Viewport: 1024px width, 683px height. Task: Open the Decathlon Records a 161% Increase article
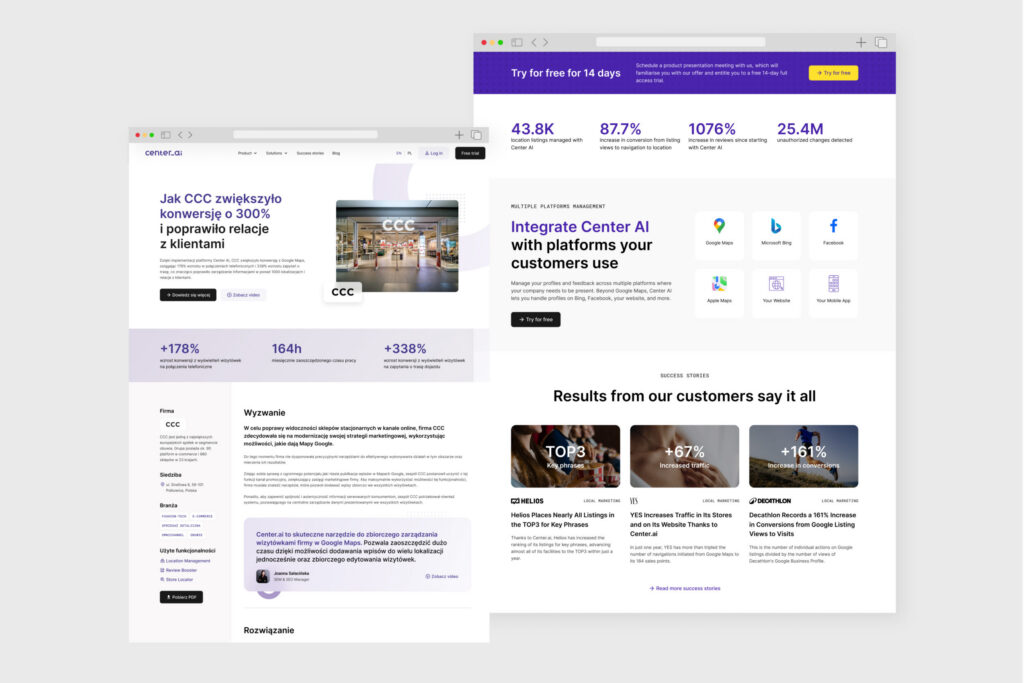tap(803, 524)
